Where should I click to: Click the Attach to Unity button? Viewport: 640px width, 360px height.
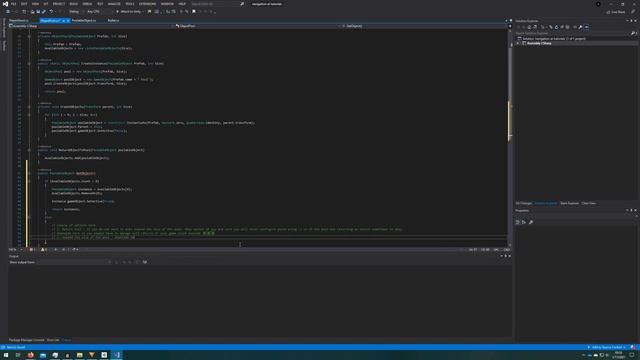(x=130, y=11)
